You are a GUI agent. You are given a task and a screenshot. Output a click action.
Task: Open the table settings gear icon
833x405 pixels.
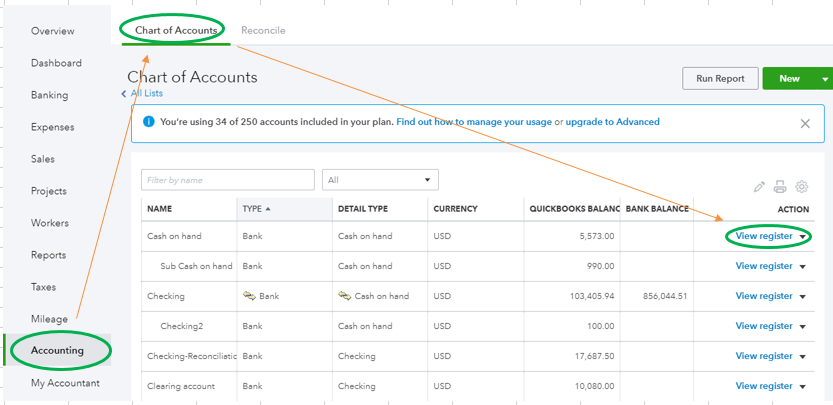(801, 186)
